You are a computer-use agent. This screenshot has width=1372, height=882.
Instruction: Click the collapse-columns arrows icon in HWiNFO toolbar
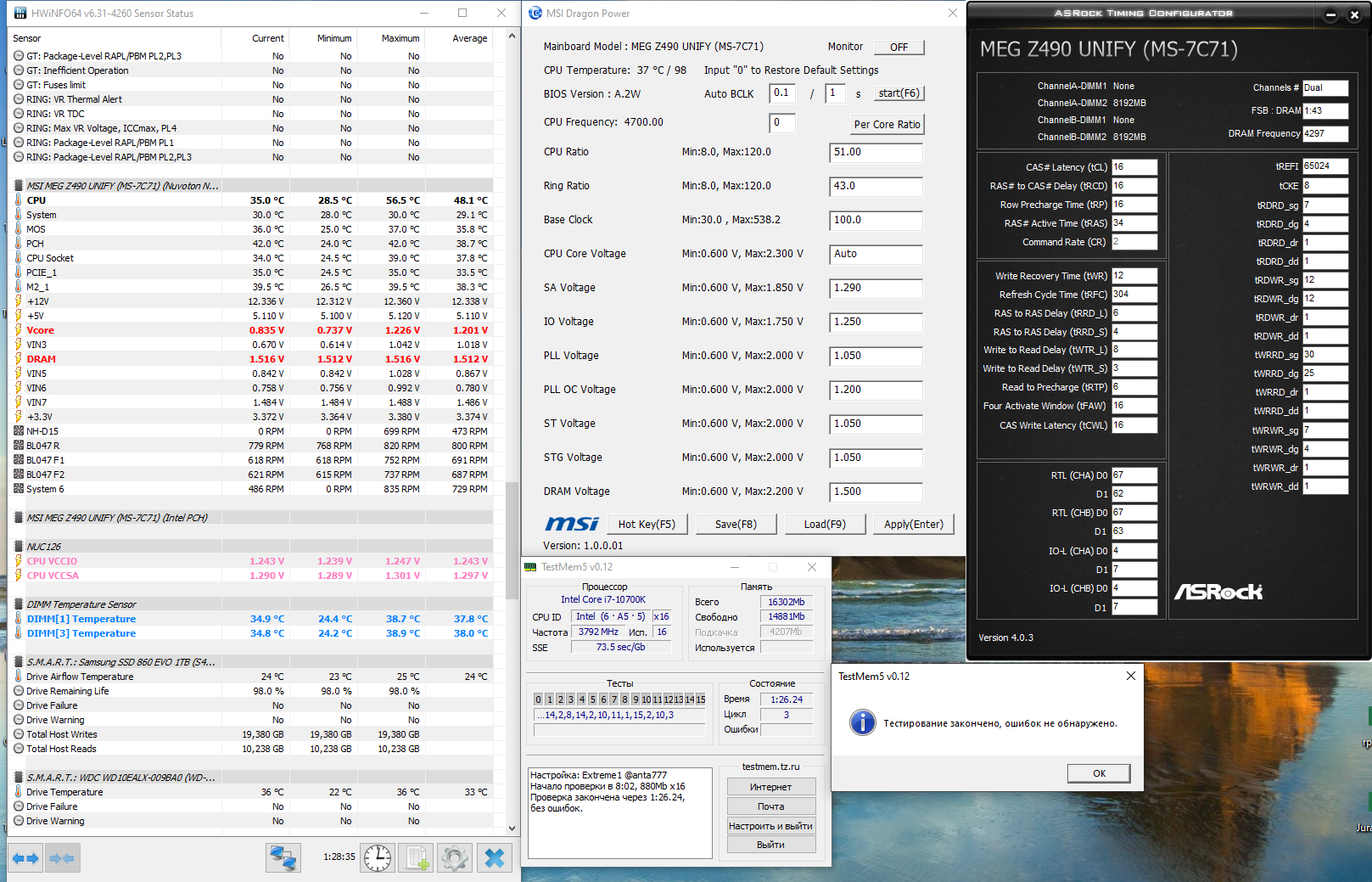[63, 858]
